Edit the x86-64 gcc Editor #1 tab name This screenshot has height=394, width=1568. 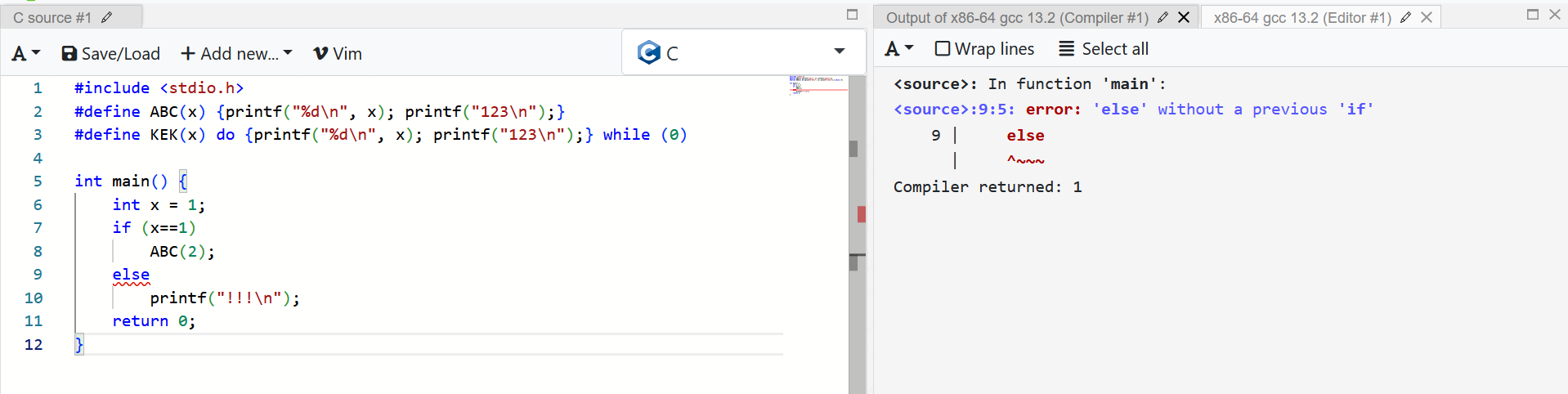point(1406,17)
